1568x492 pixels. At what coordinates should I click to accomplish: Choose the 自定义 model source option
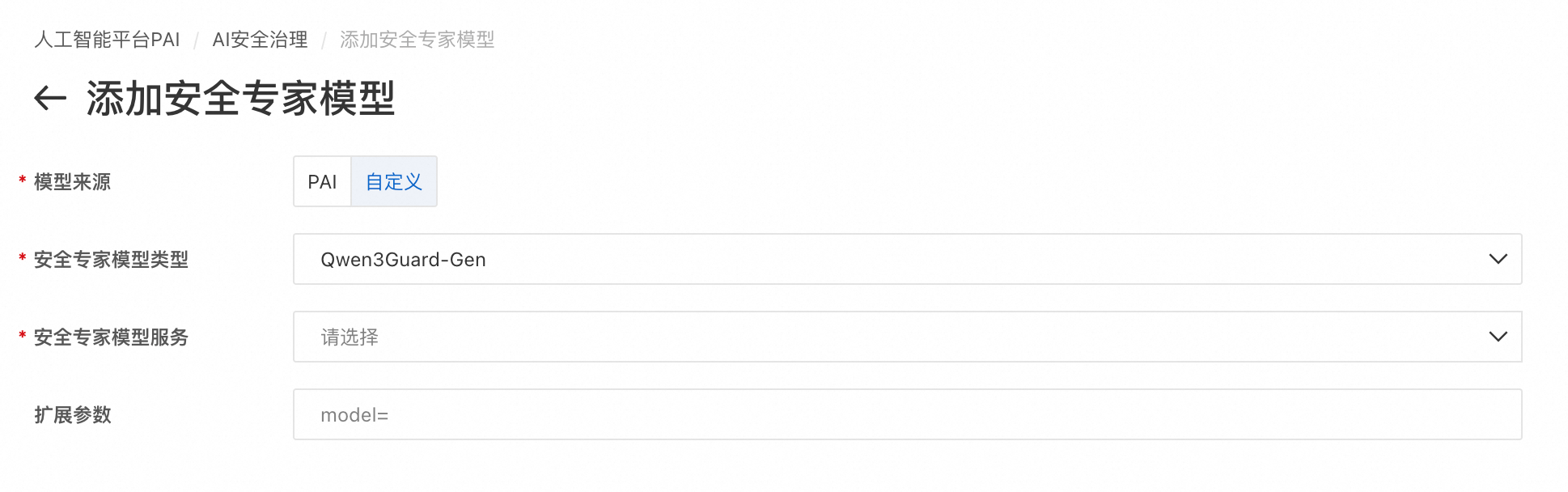pos(394,182)
